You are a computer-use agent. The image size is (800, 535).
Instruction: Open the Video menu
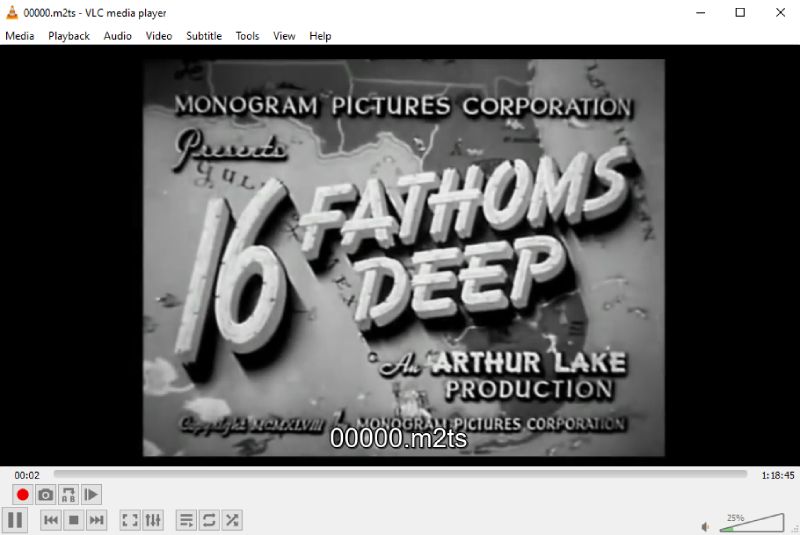tap(159, 36)
